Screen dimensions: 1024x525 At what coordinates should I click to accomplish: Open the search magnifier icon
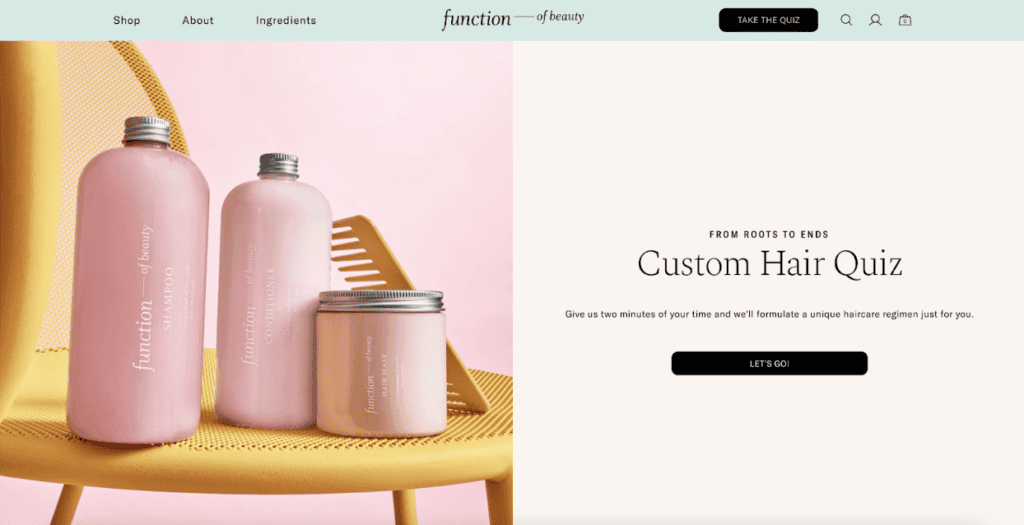[x=846, y=20]
